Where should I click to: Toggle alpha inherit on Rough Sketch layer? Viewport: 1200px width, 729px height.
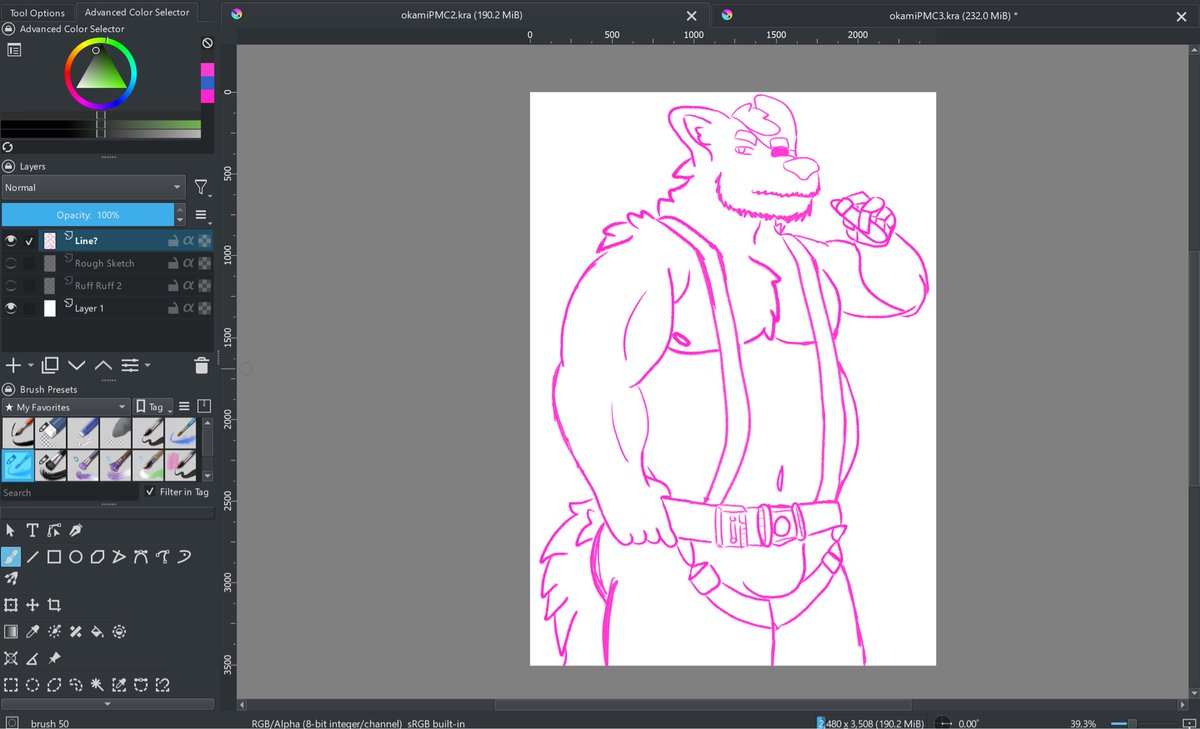click(x=188, y=263)
